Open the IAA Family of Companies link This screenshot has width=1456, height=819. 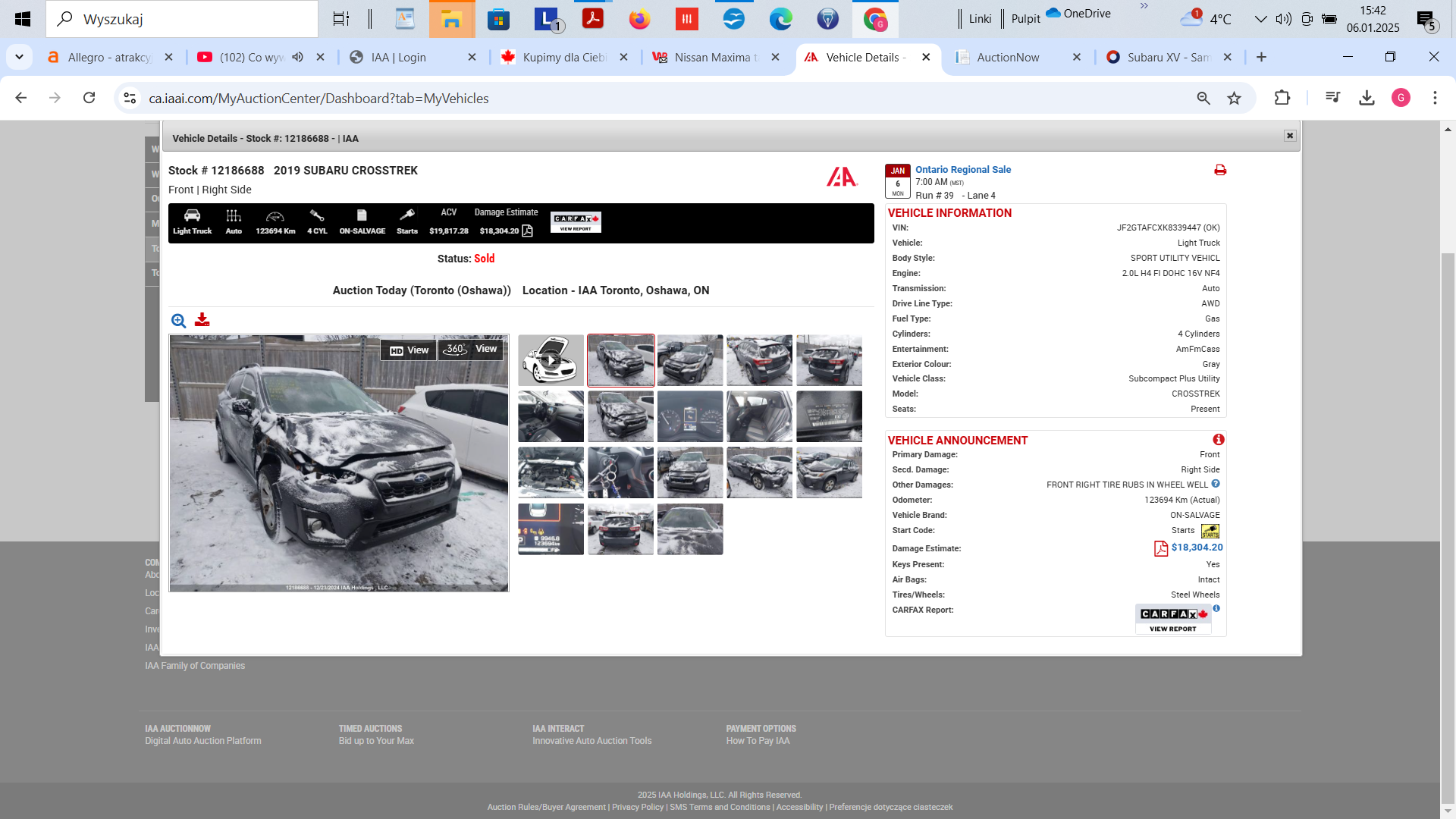pyautogui.click(x=195, y=666)
